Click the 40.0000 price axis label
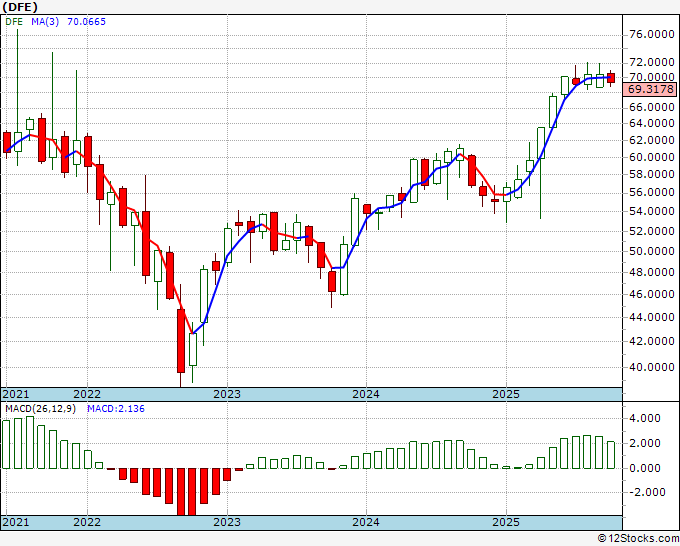The image size is (680, 546). tap(651, 367)
